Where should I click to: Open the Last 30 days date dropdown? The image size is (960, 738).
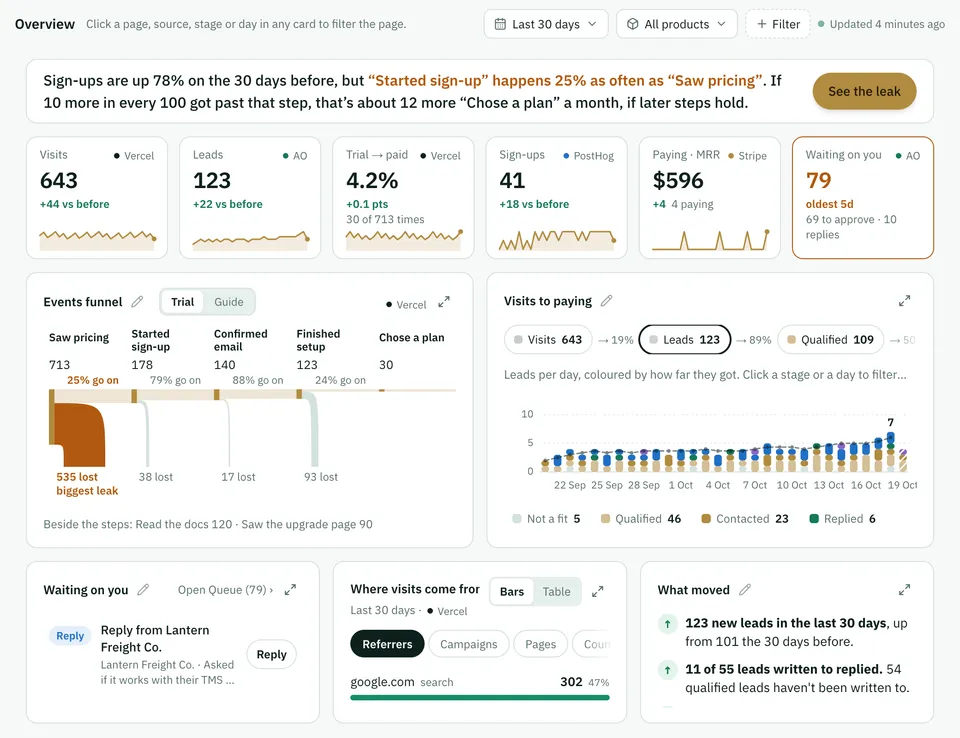click(546, 24)
